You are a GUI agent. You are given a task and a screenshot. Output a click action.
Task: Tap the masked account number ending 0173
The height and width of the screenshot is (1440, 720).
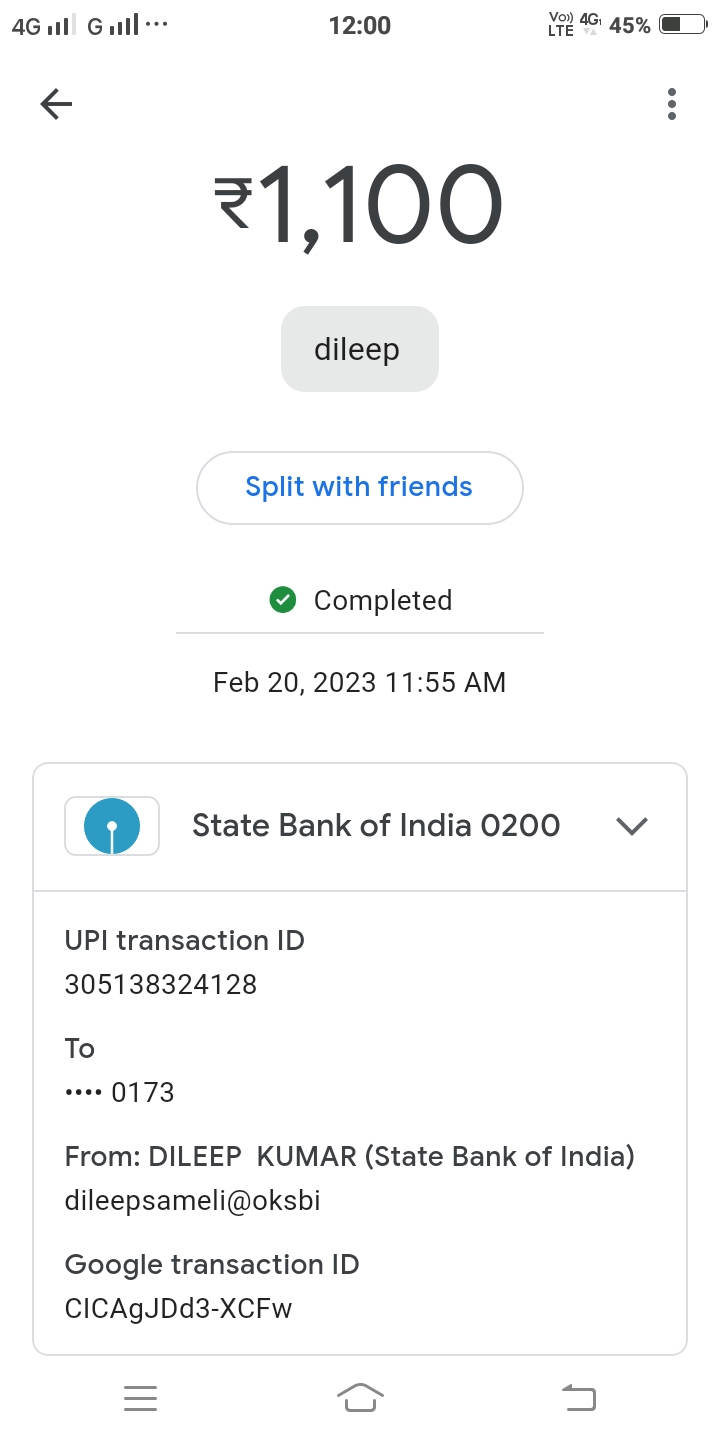[120, 1093]
